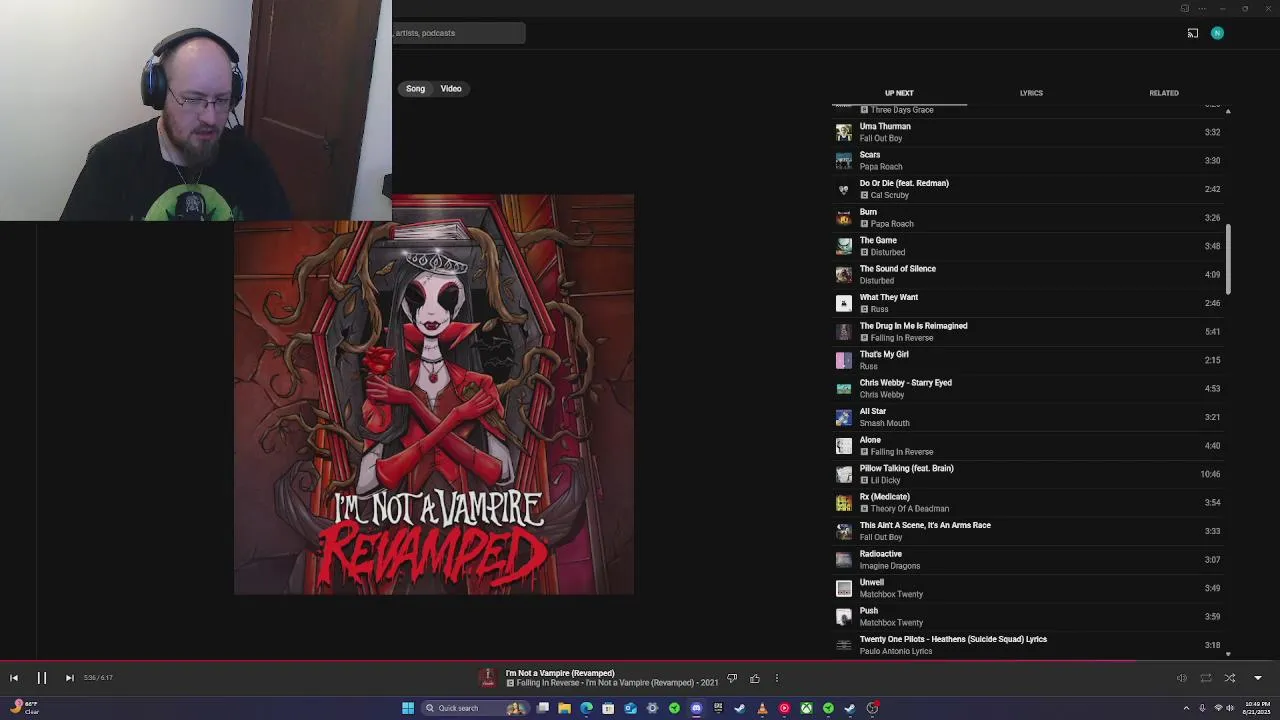Play Pillow Talking (feat. Brain)
Image resolution: width=1280 pixels, height=720 pixels.
pos(1028,474)
